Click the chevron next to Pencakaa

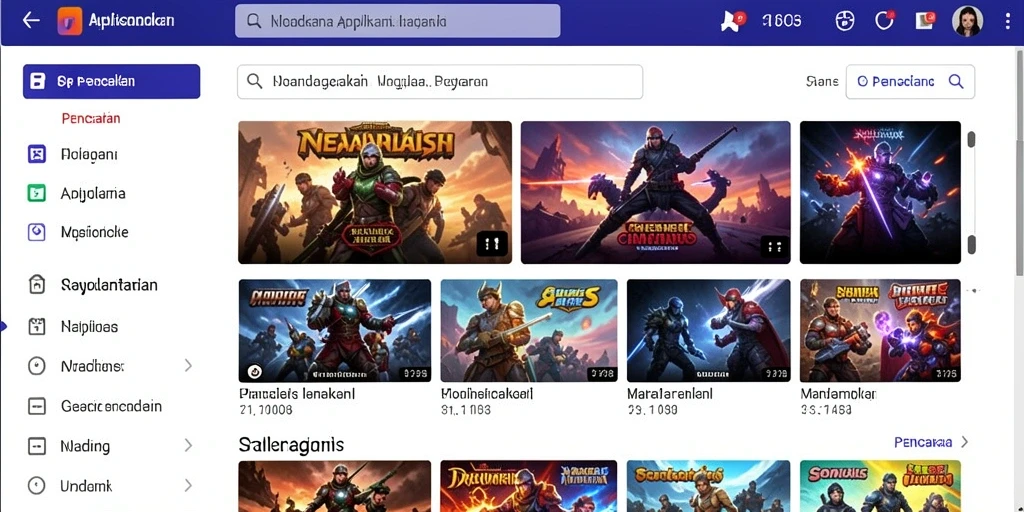coord(965,442)
